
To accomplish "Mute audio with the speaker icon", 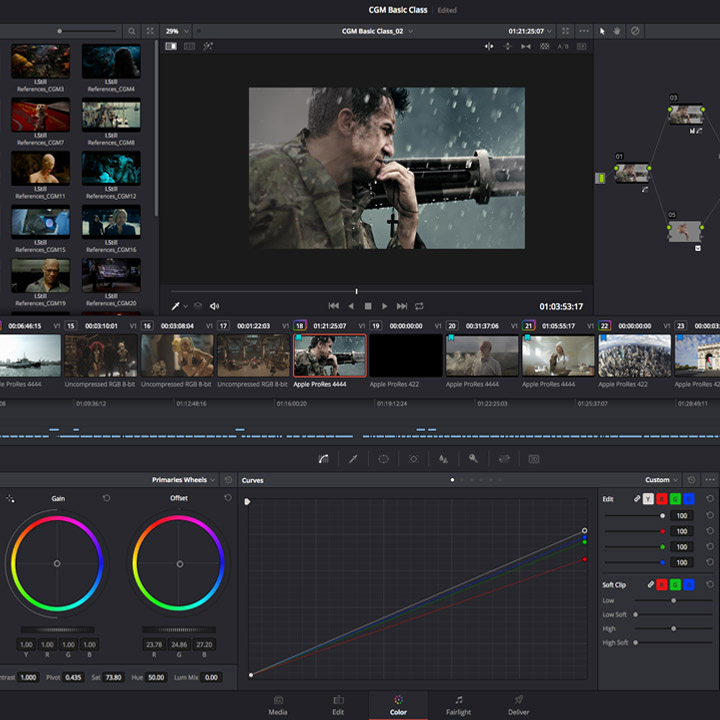I will pos(214,306).
